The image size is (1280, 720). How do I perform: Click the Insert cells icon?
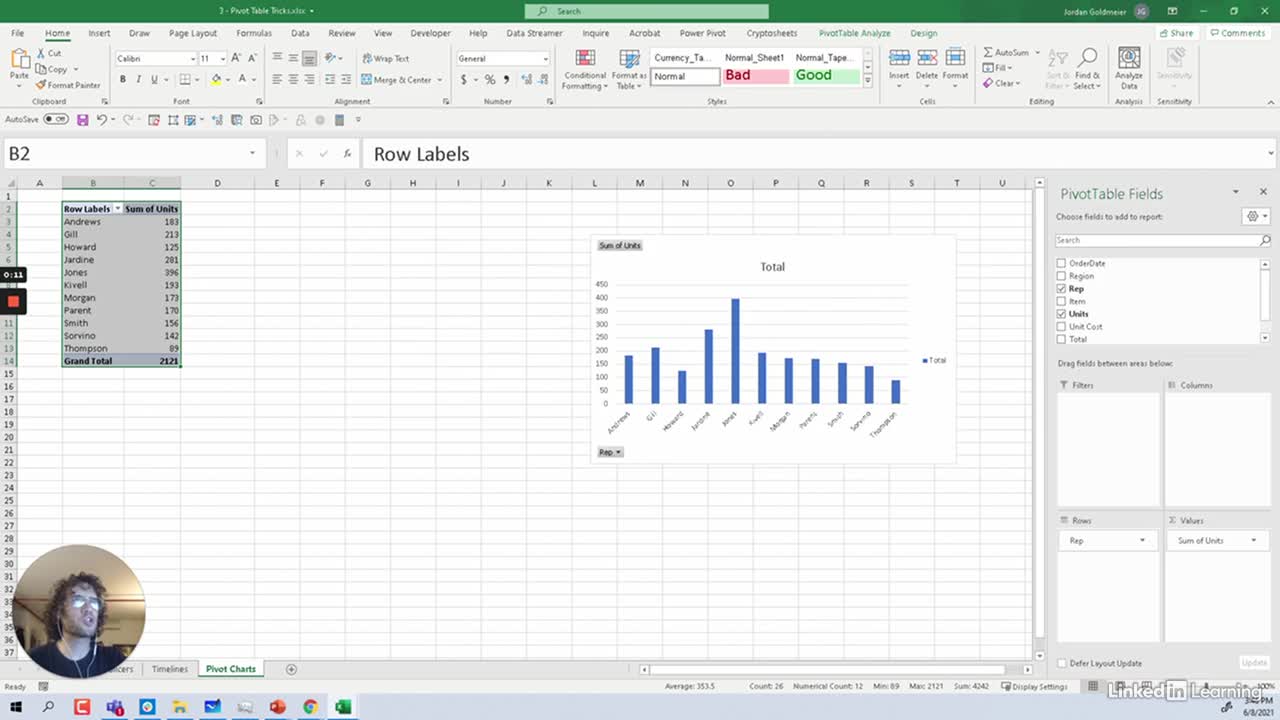click(x=899, y=57)
